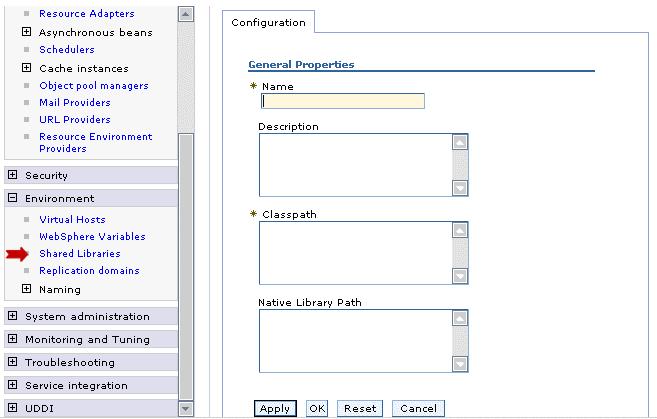Expand Monitoring and Tuning section

tap(13, 339)
